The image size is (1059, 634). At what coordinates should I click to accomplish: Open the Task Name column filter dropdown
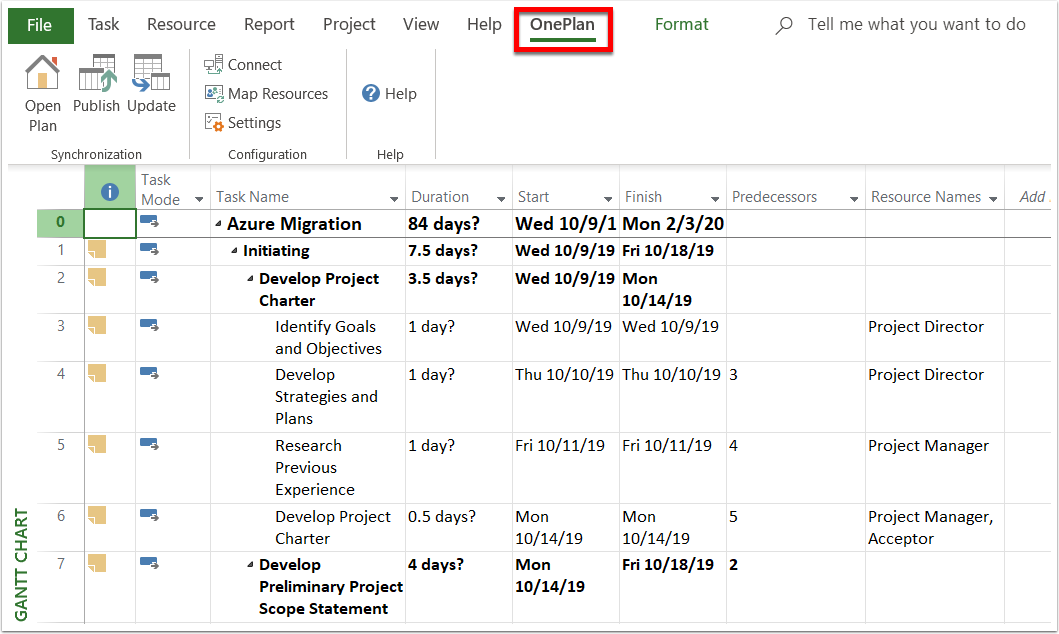point(393,197)
